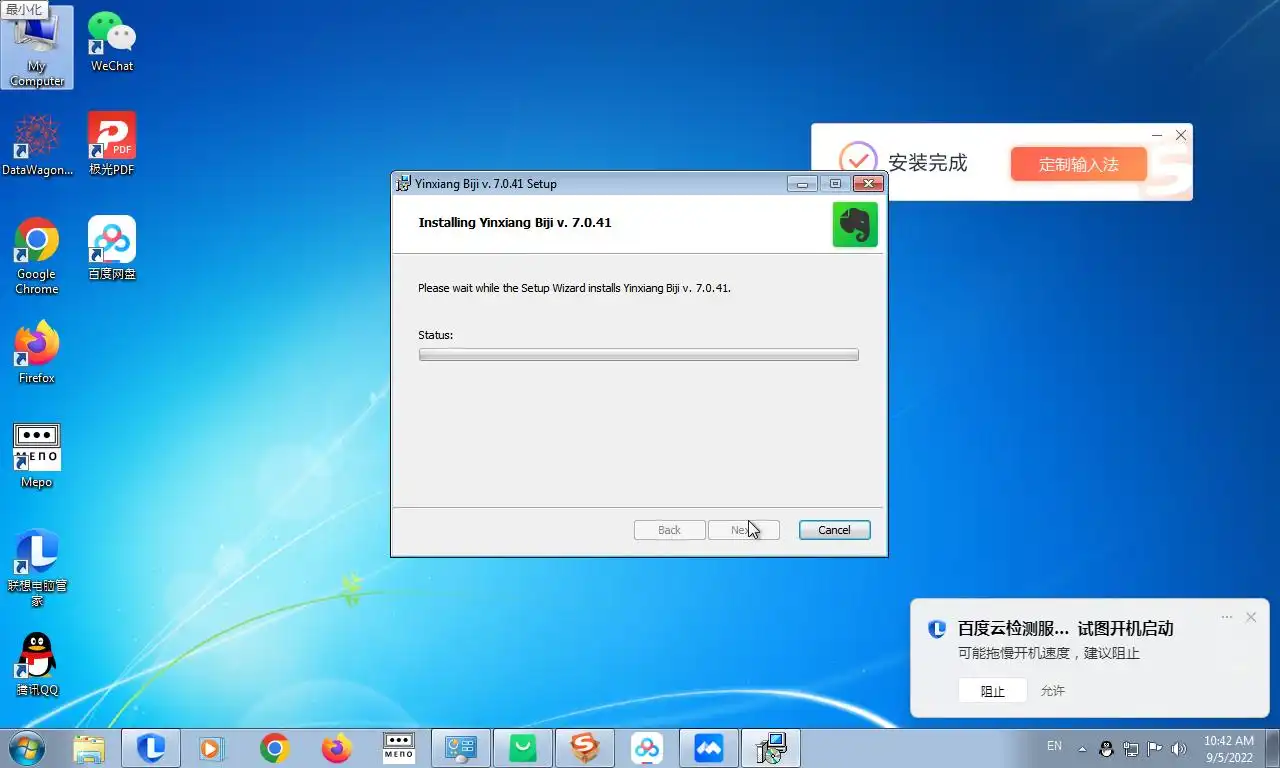The height and width of the screenshot is (768, 1280).
Task: Click Cancel in the Setup wizard
Action: (x=834, y=530)
